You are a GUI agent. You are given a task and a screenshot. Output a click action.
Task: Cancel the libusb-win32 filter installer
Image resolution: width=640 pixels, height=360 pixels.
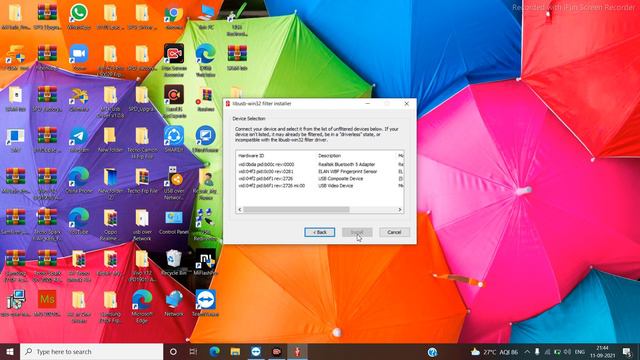point(394,232)
